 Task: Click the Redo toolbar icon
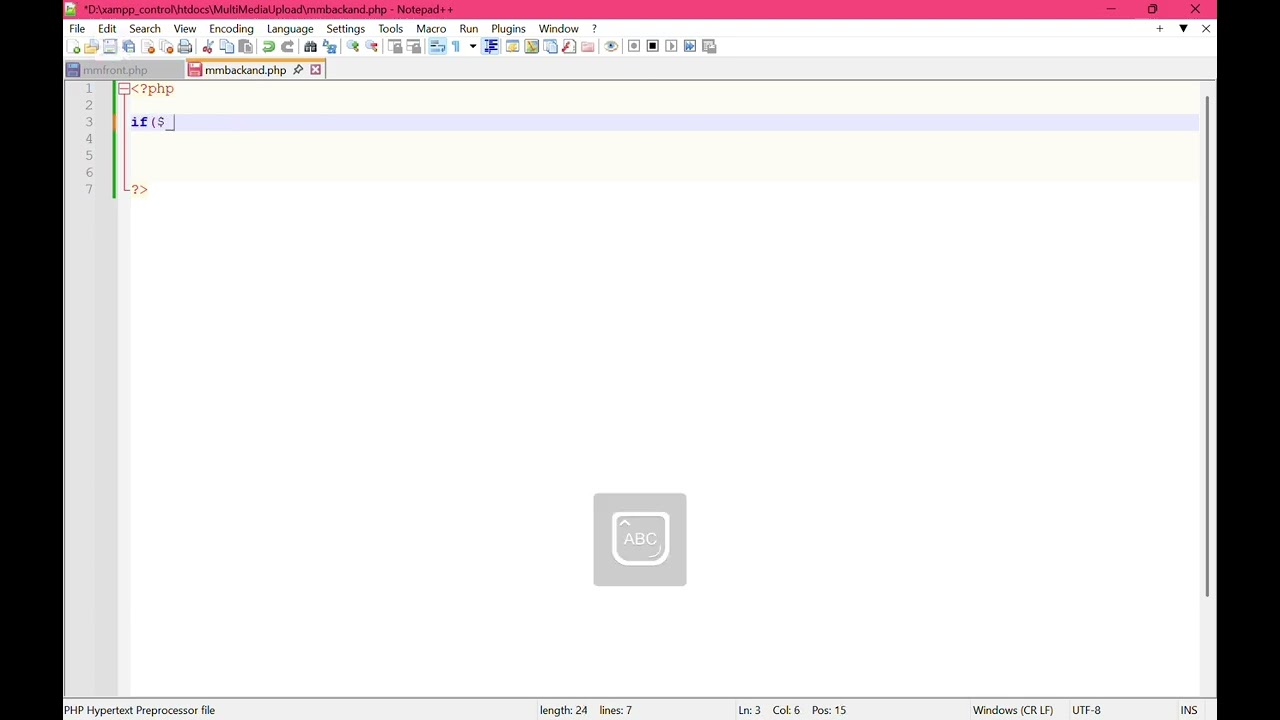(x=287, y=46)
